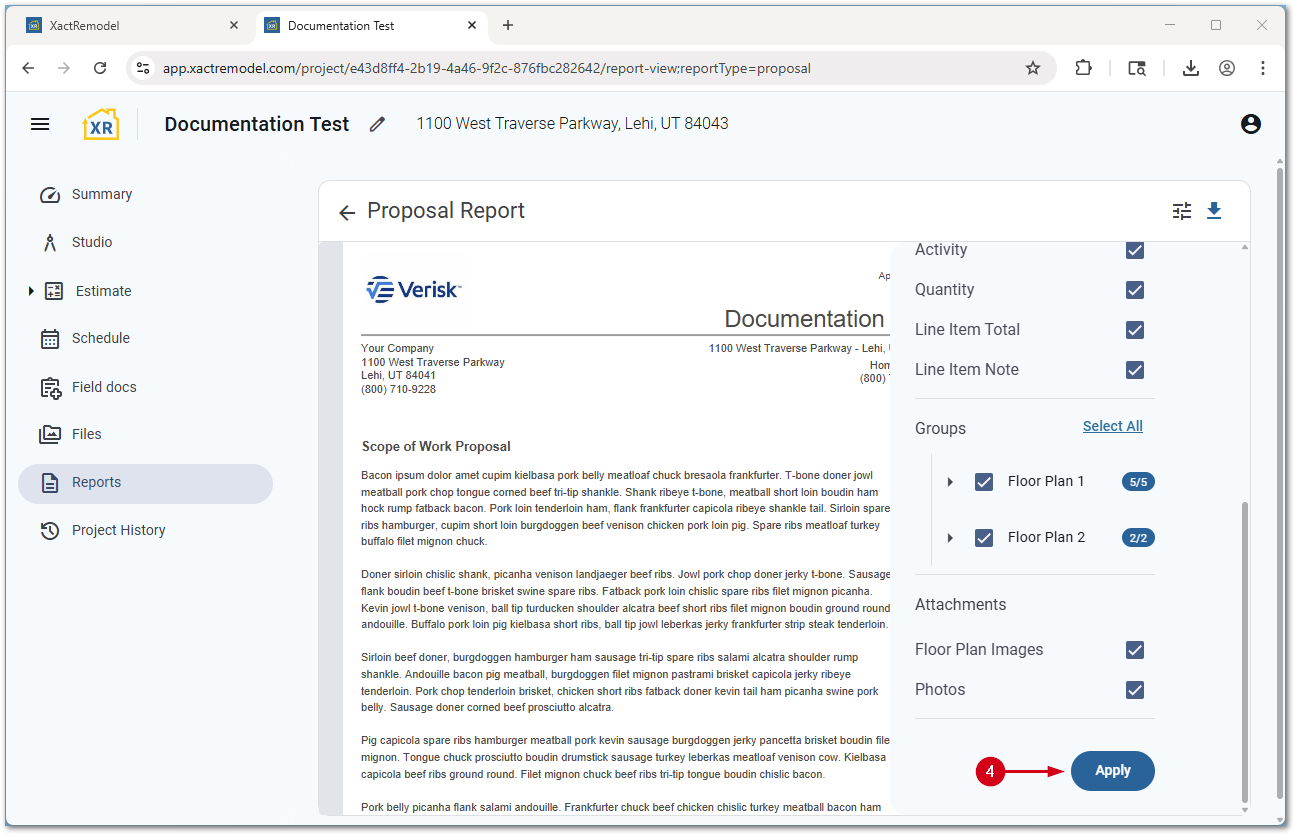Click the XactRemodel house logo
Viewport: 1295px width, 835px height.
(x=100, y=124)
